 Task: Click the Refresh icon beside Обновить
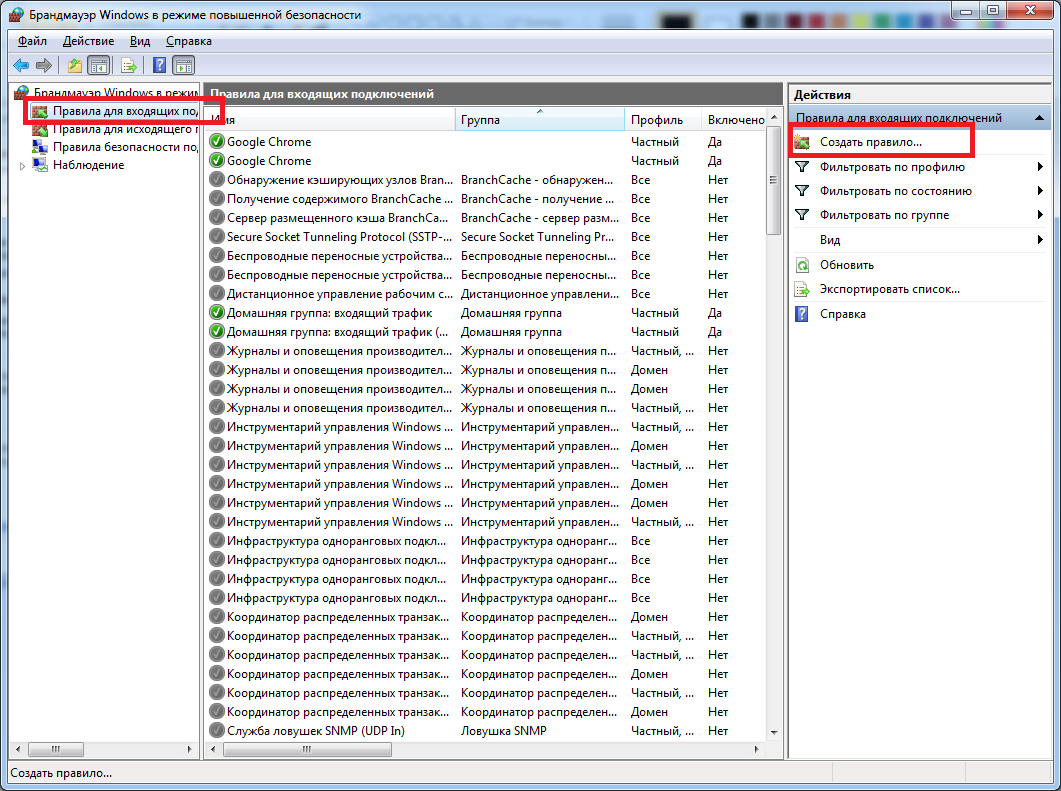pos(802,265)
